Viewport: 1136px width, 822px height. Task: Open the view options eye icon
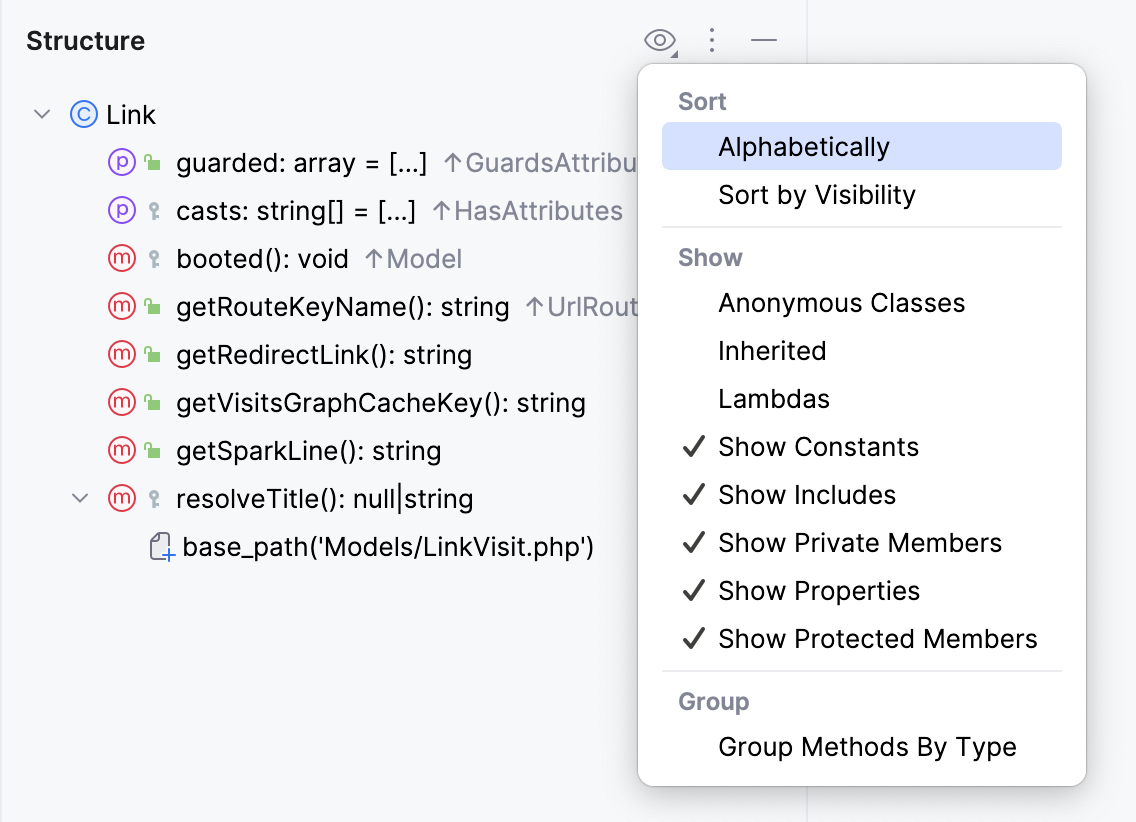point(658,40)
